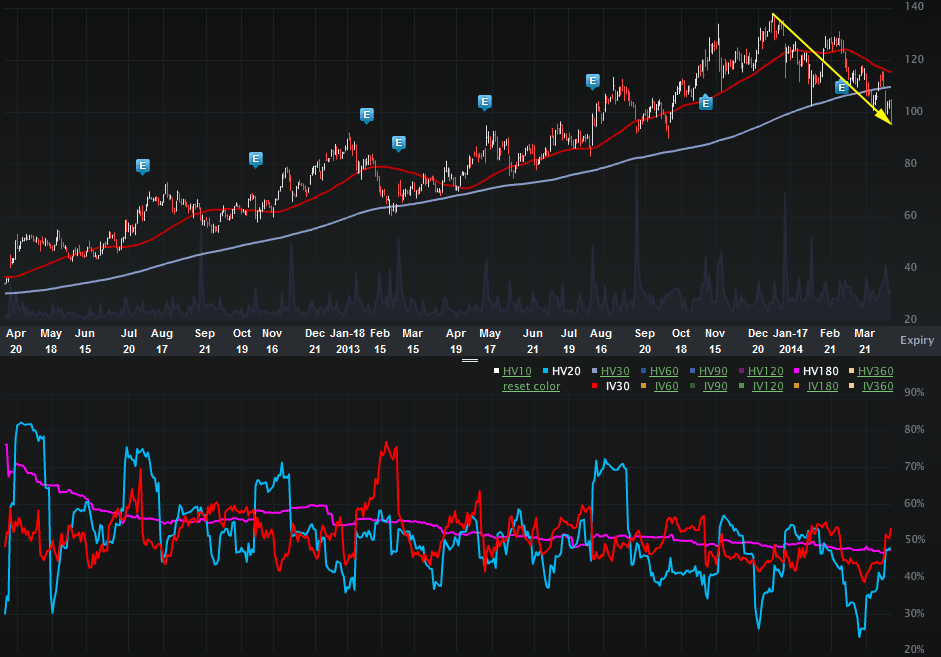
Task: Select the red IV30 color swatch
Action: (595, 386)
